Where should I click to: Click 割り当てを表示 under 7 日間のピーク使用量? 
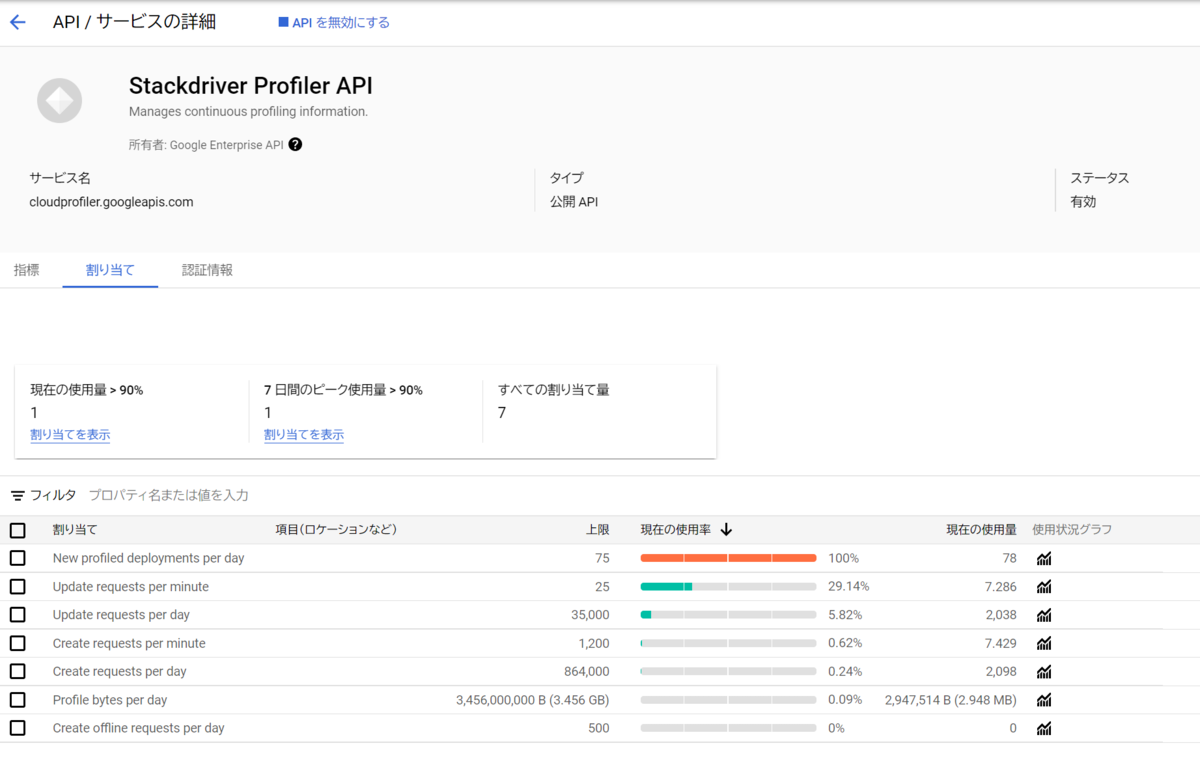click(304, 435)
